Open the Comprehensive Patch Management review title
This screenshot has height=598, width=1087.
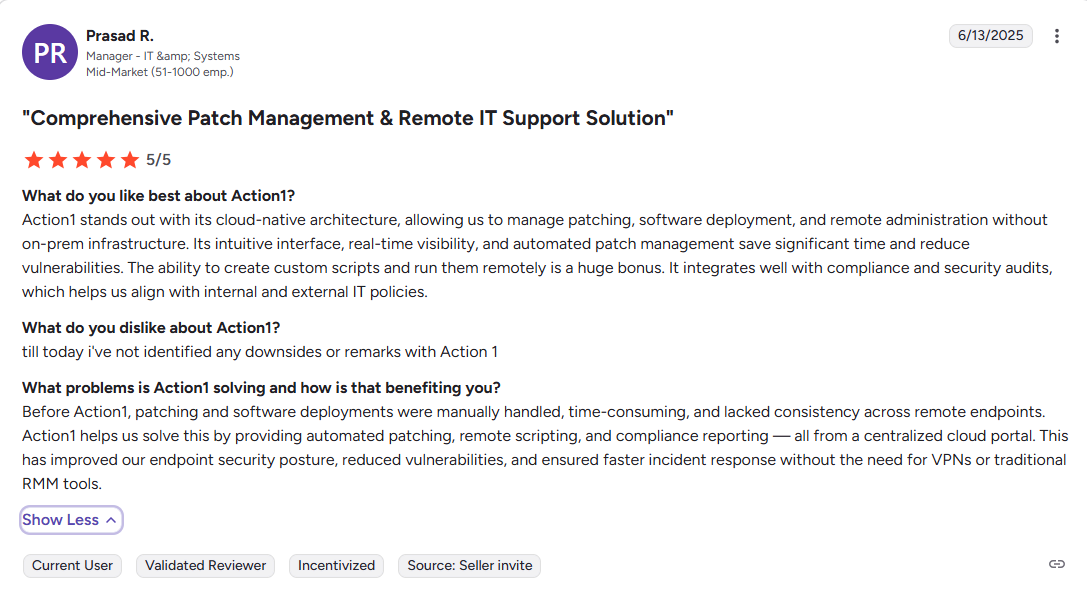[x=348, y=118]
